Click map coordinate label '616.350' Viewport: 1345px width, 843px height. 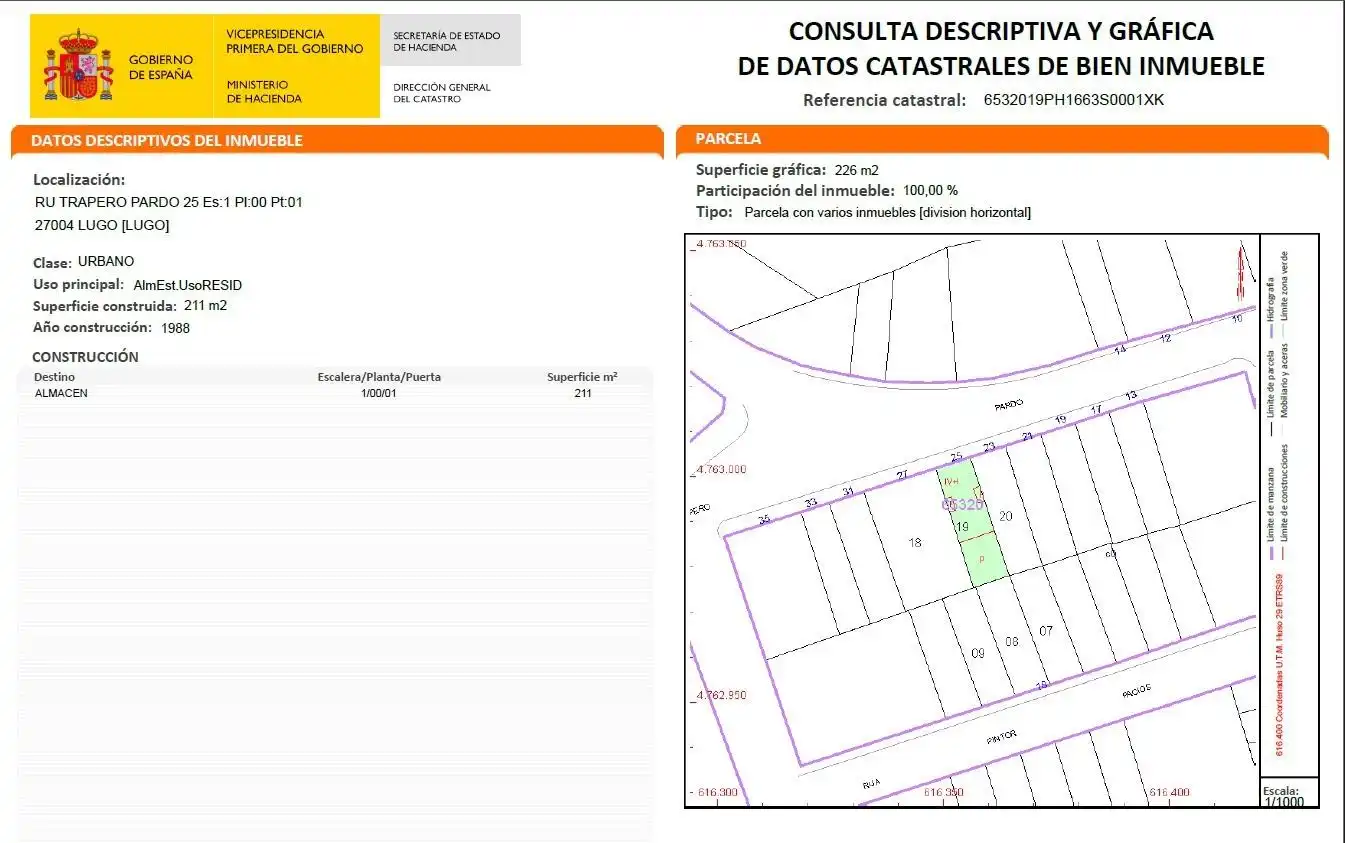coord(943,793)
